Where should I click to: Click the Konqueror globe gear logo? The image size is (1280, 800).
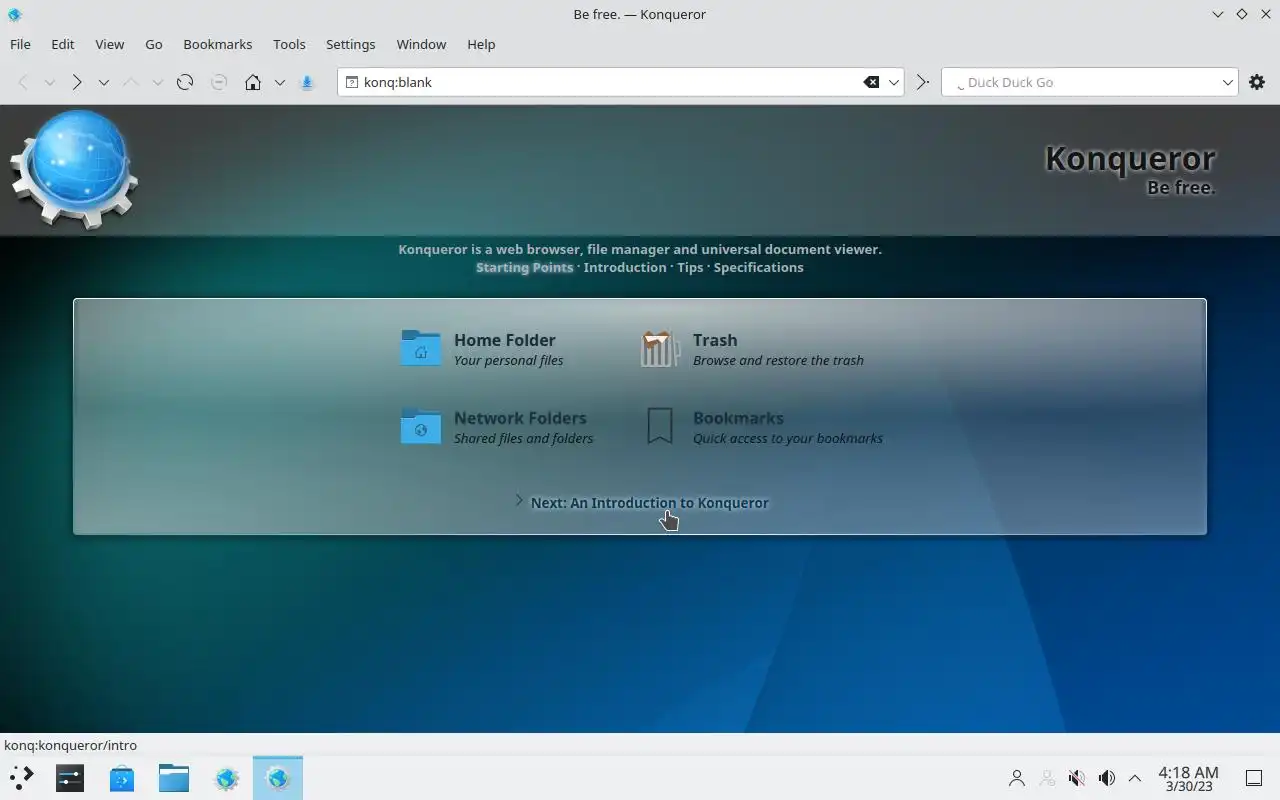point(74,169)
